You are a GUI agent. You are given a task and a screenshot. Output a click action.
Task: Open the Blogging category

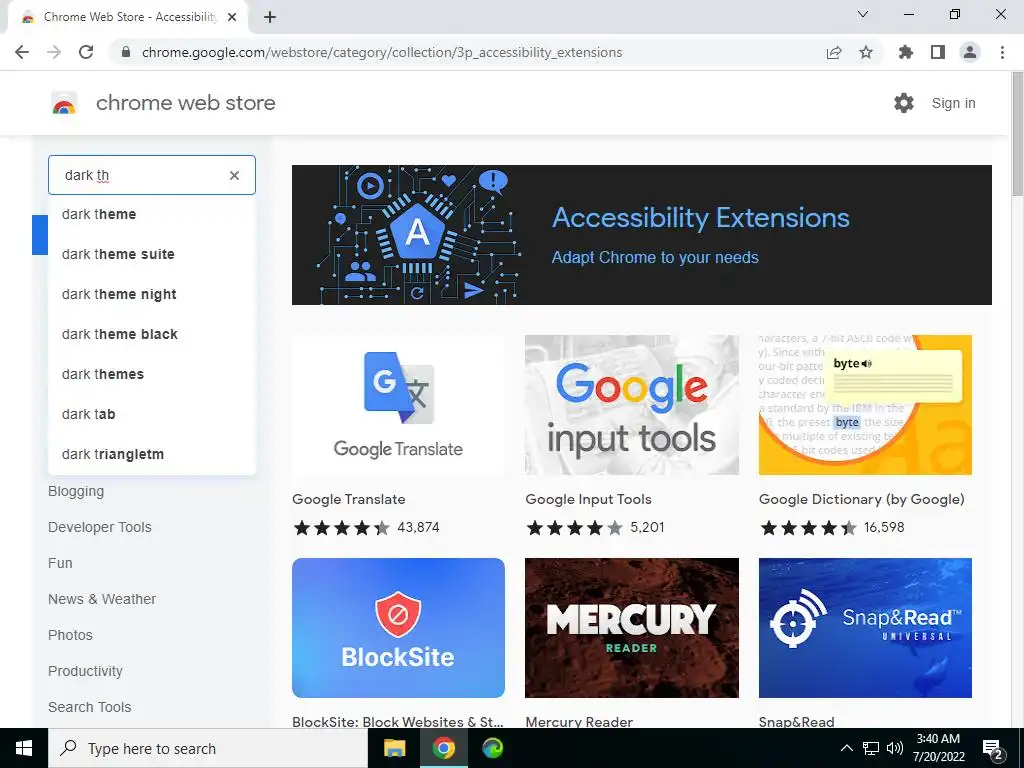[x=76, y=491]
